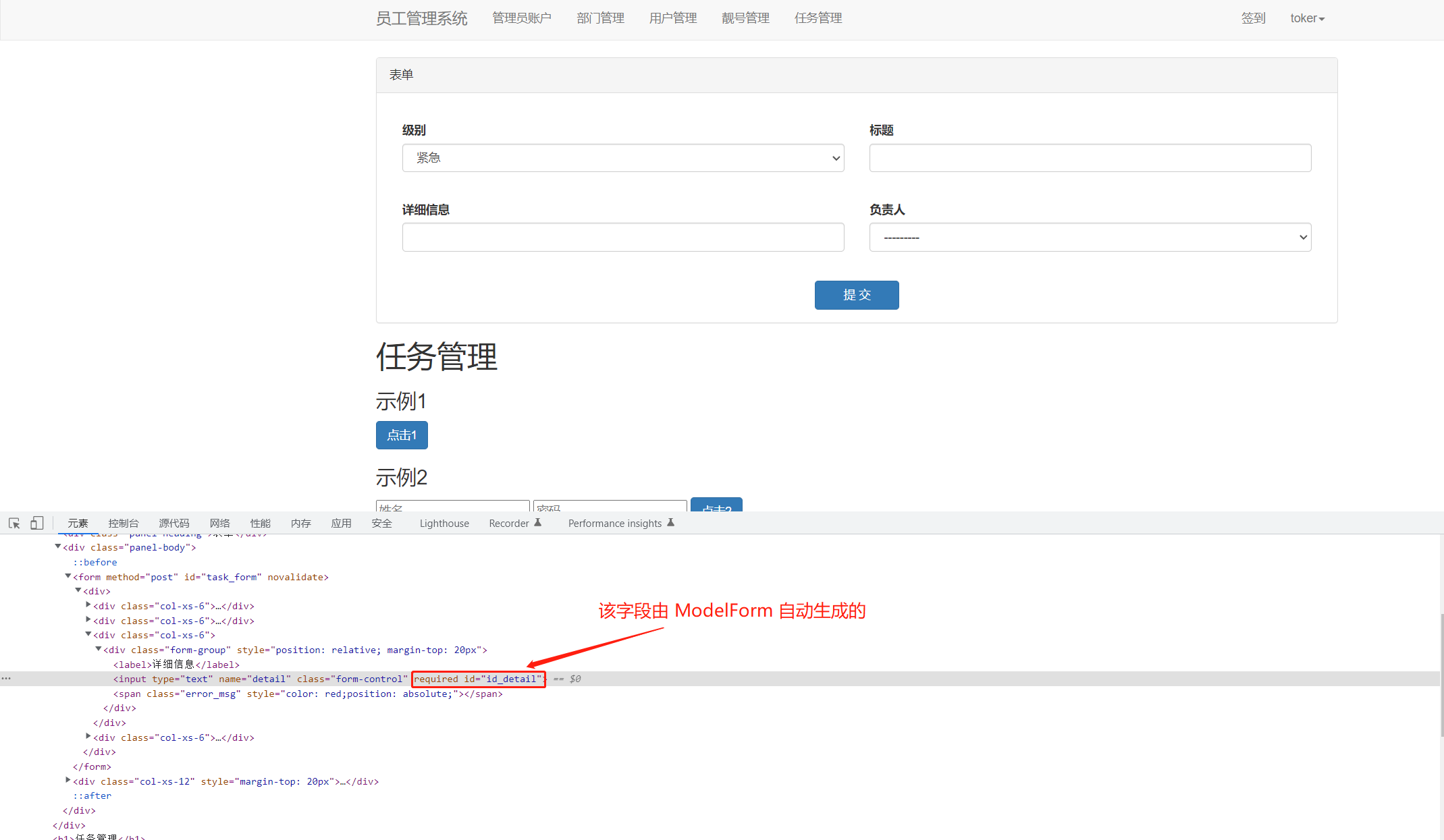
Task: Click the 提交 submit button
Action: [857, 295]
